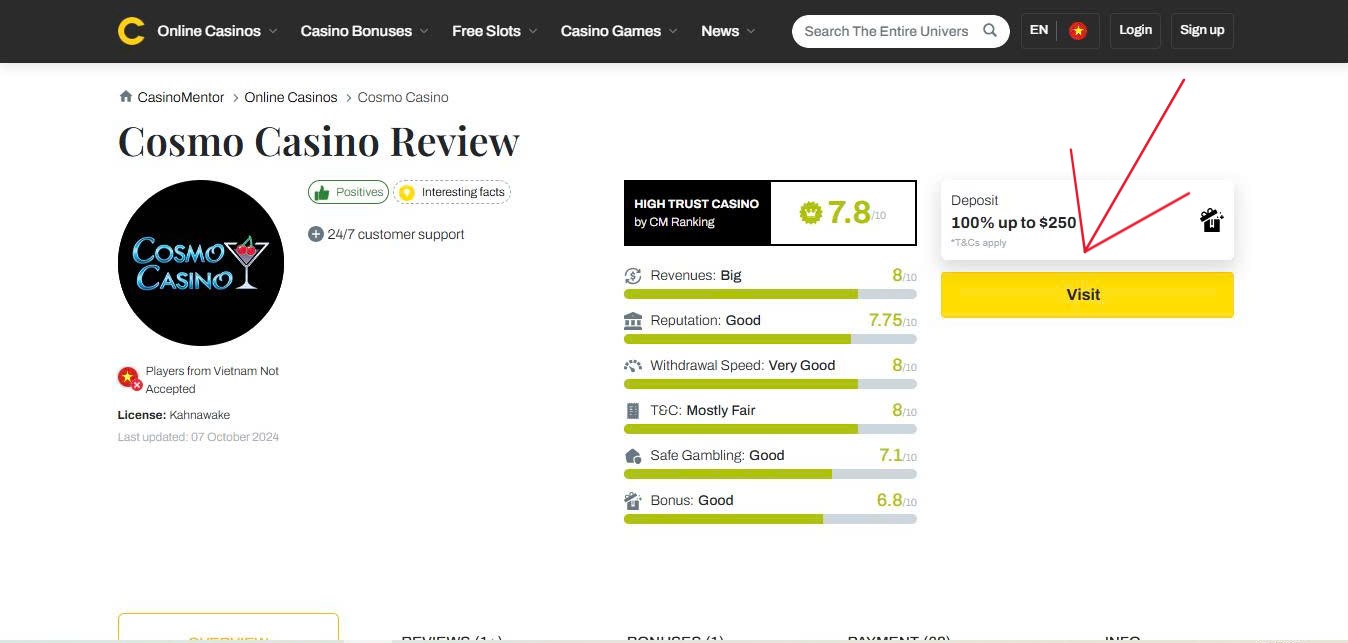Open the Casino Games dropdown
The width and height of the screenshot is (1348, 643).
[619, 31]
